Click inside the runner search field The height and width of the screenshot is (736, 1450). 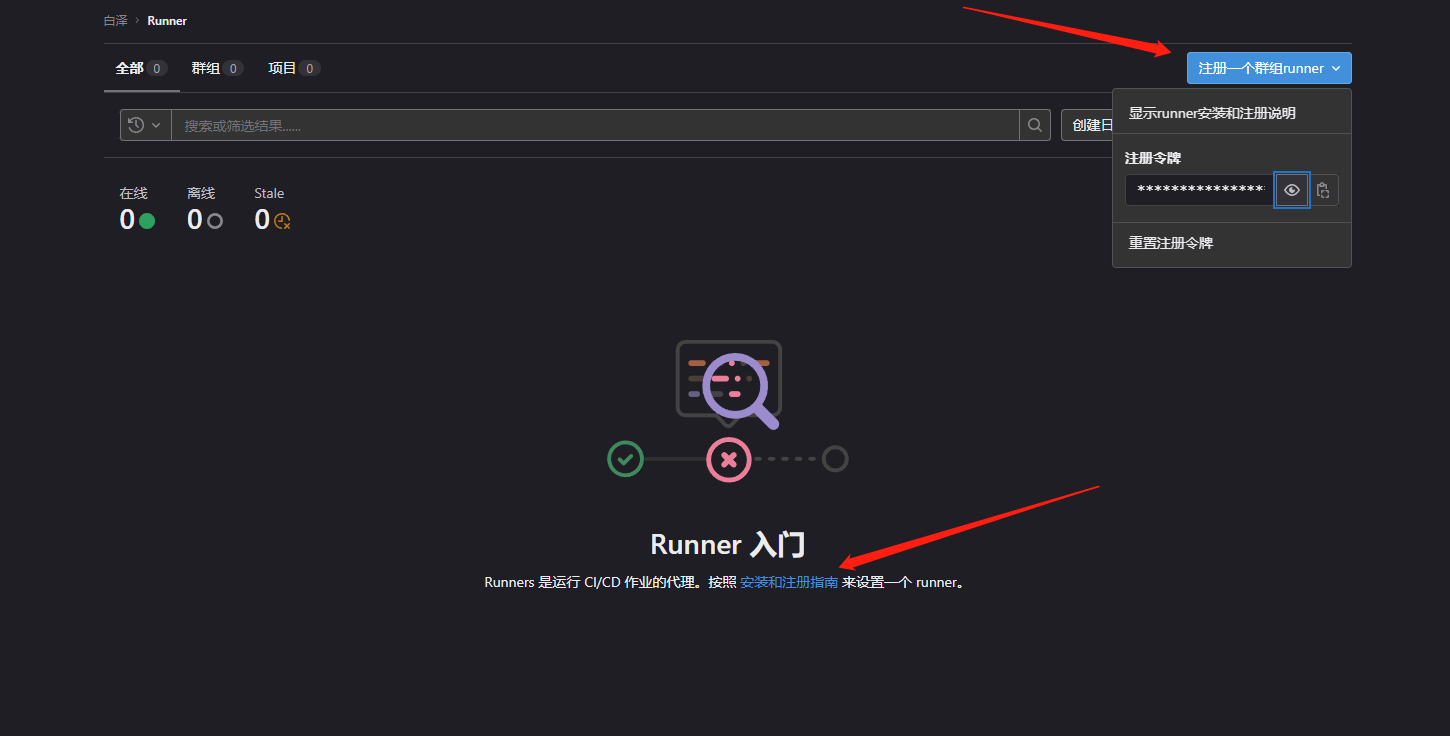(x=594, y=125)
